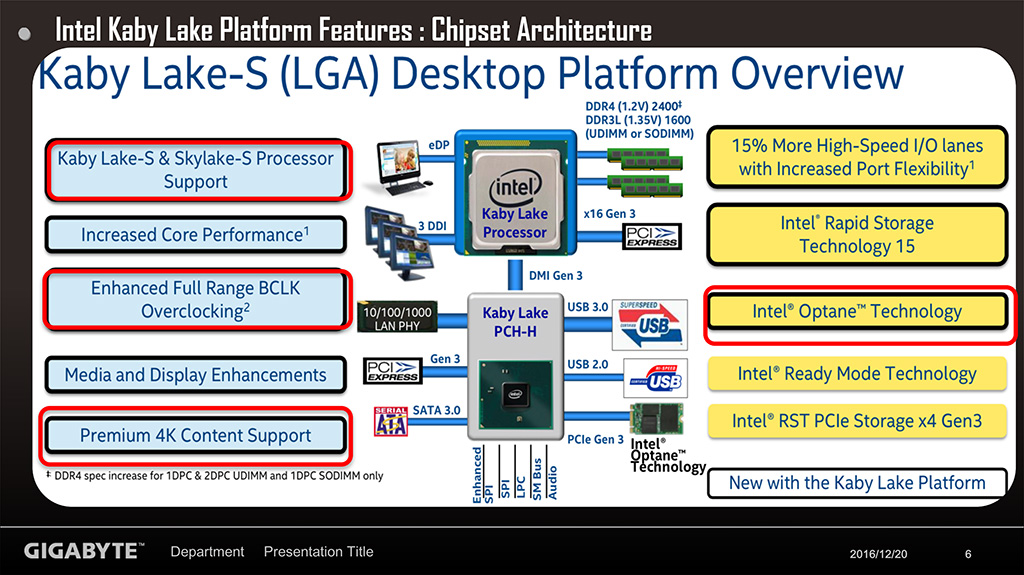Viewport: 1024px width, 575px height.
Task: Click the lower DDR memory module image
Action: [645, 186]
